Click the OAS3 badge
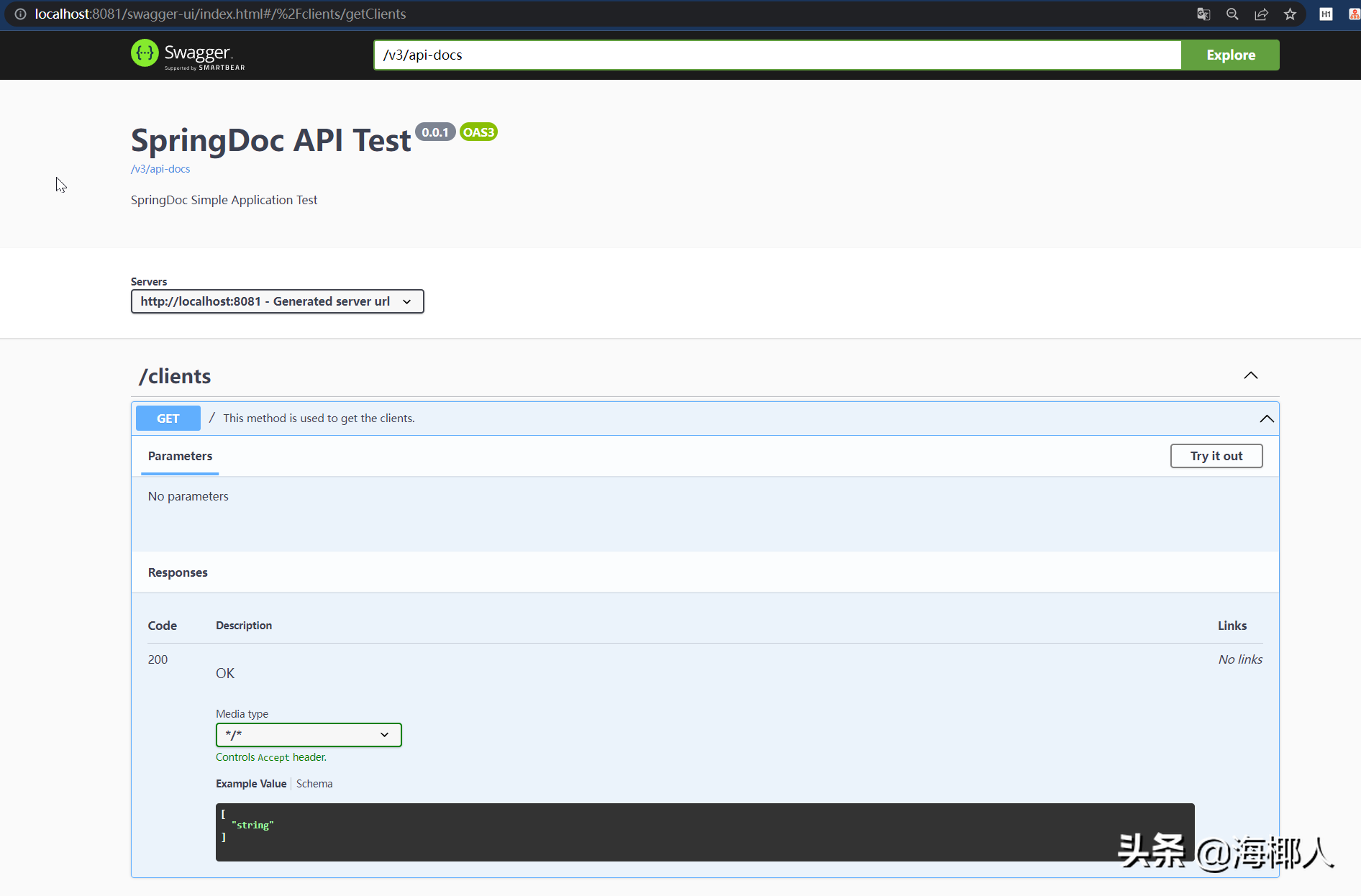The height and width of the screenshot is (896, 1361). click(x=479, y=132)
